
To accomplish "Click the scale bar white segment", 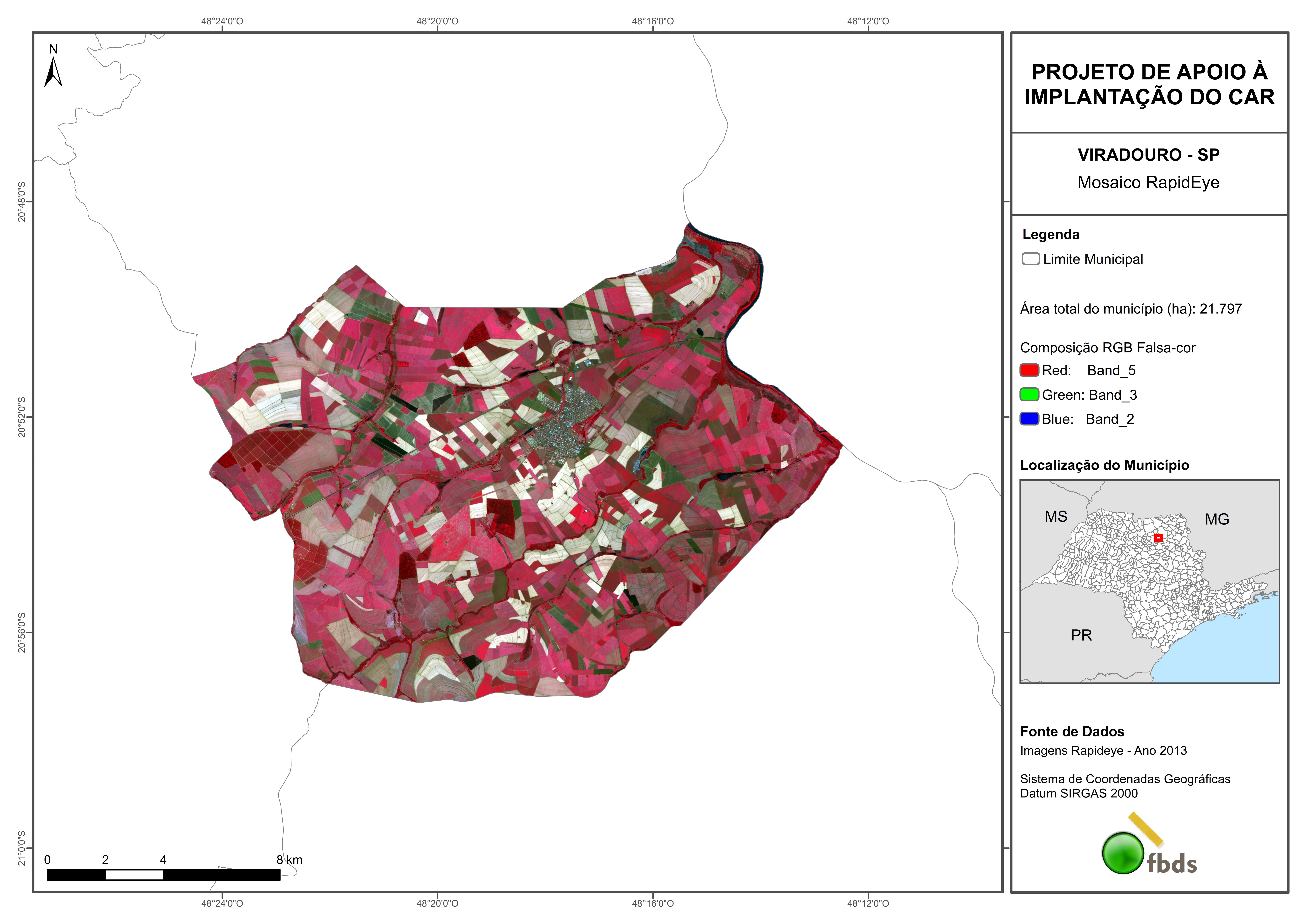I will [134, 875].
